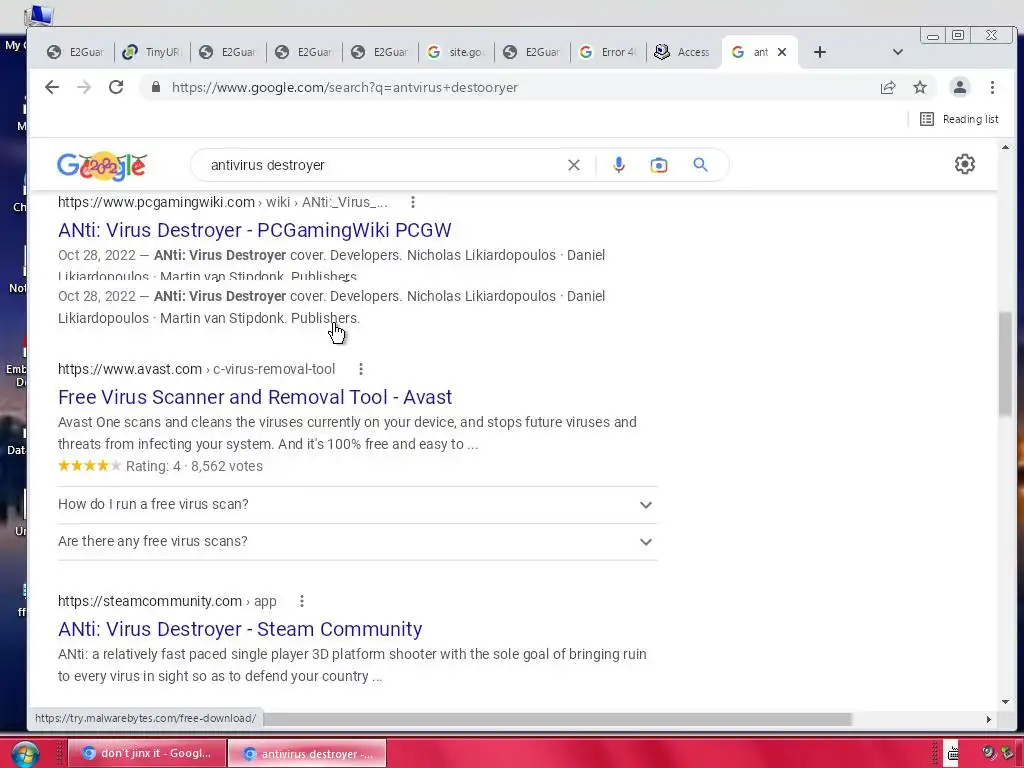Switch to the Error 4 tab
The image size is (1024, 768).
point(608,52)
